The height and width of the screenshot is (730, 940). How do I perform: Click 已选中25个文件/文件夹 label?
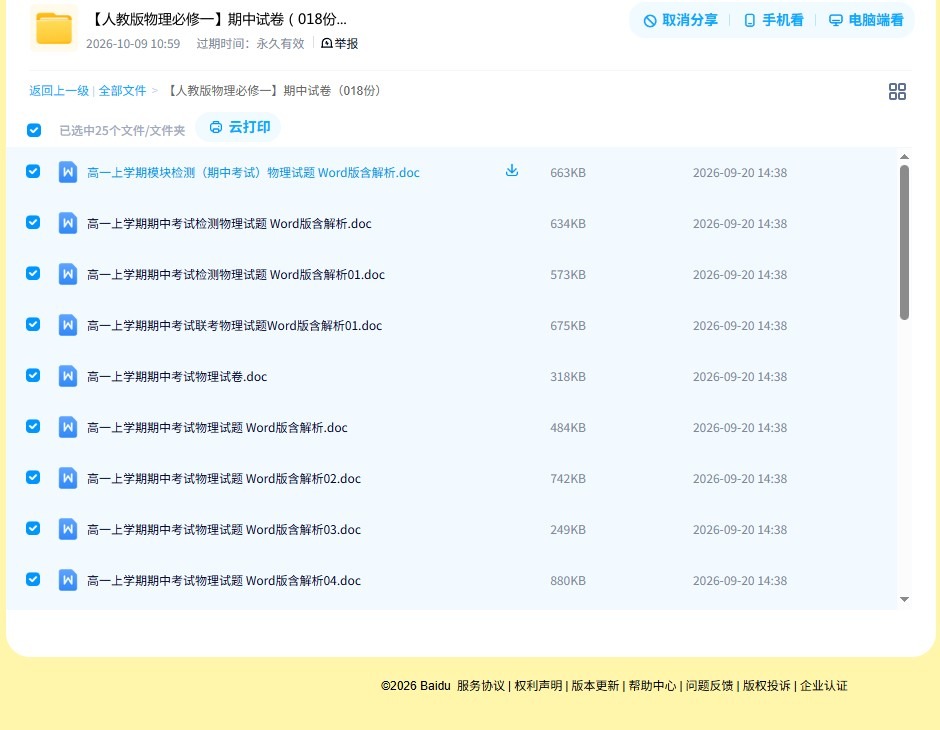(122, 131)
